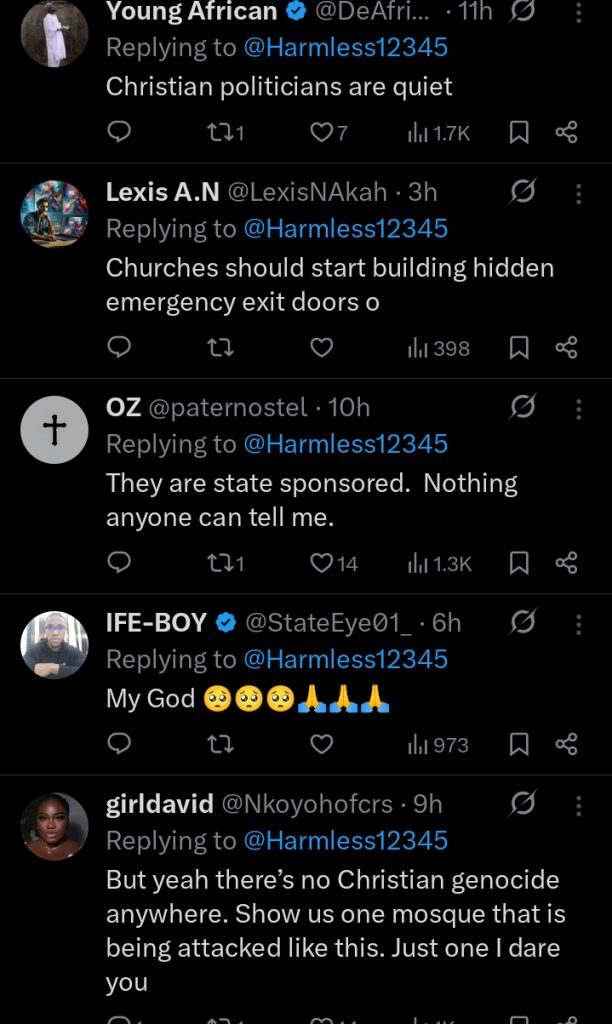Repost OZ's state sponsored tweet
This screenshot has width=612, height=1024.
(x=223, y=563)
